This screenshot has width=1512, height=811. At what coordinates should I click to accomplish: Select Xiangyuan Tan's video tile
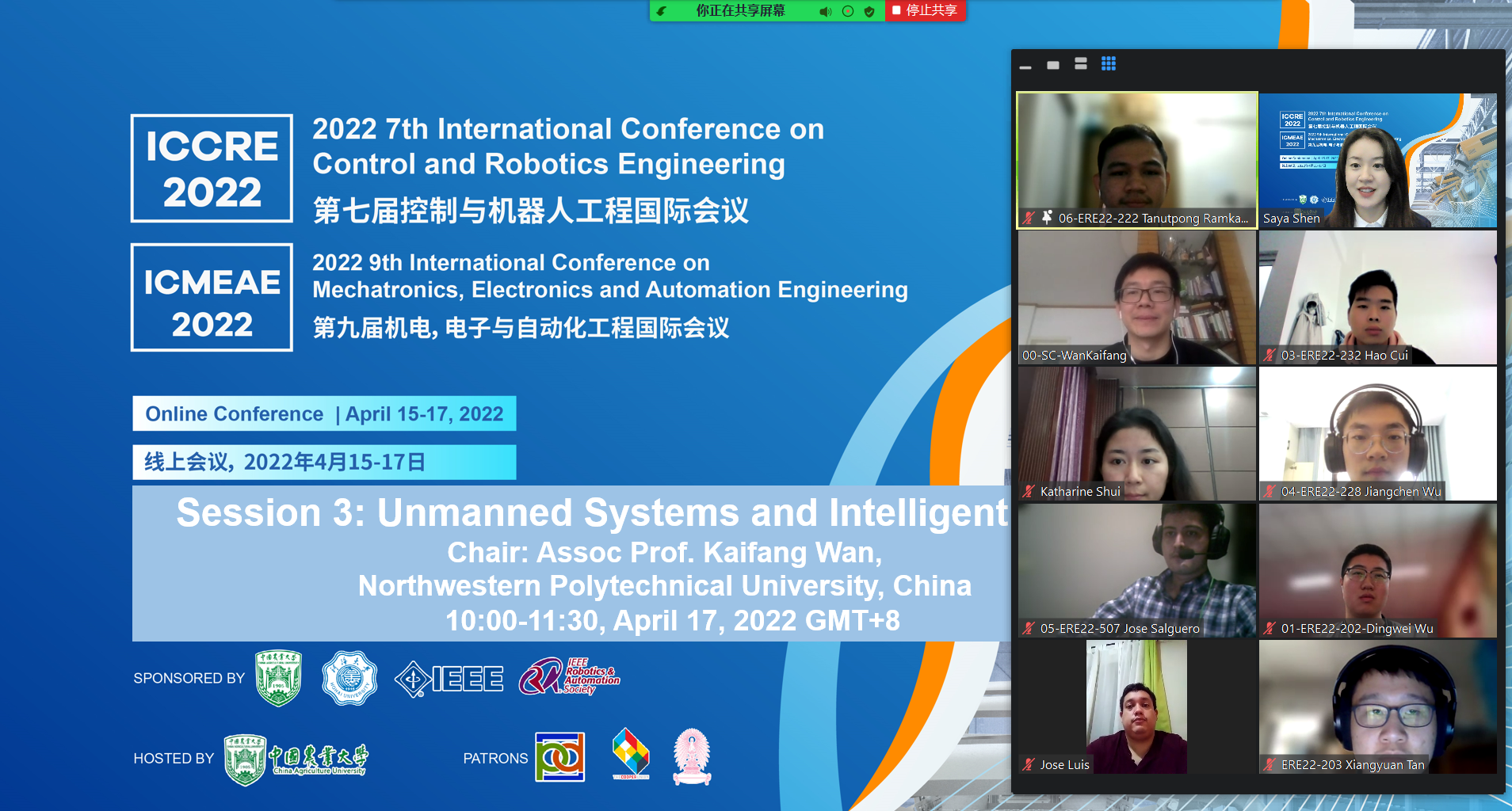pyautogui.click(x=1378, y=706)
